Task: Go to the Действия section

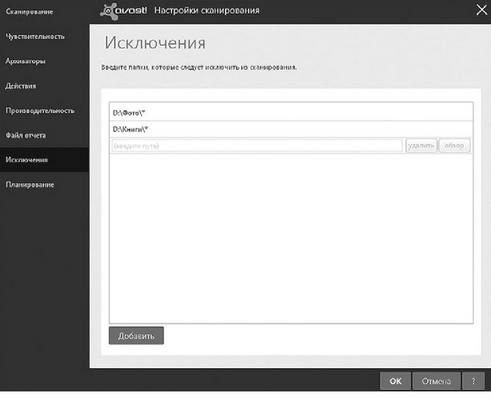Action: 21,86
